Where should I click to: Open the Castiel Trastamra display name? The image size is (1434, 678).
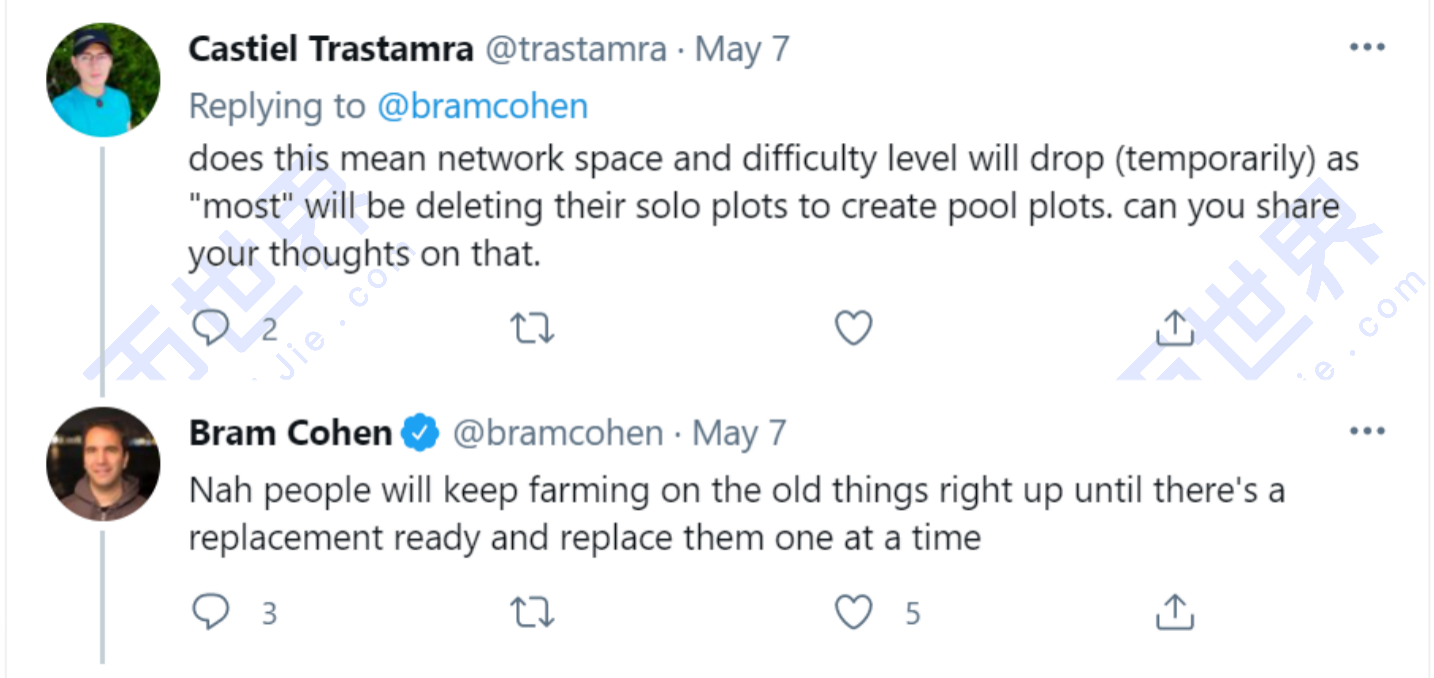coord(331,49)
